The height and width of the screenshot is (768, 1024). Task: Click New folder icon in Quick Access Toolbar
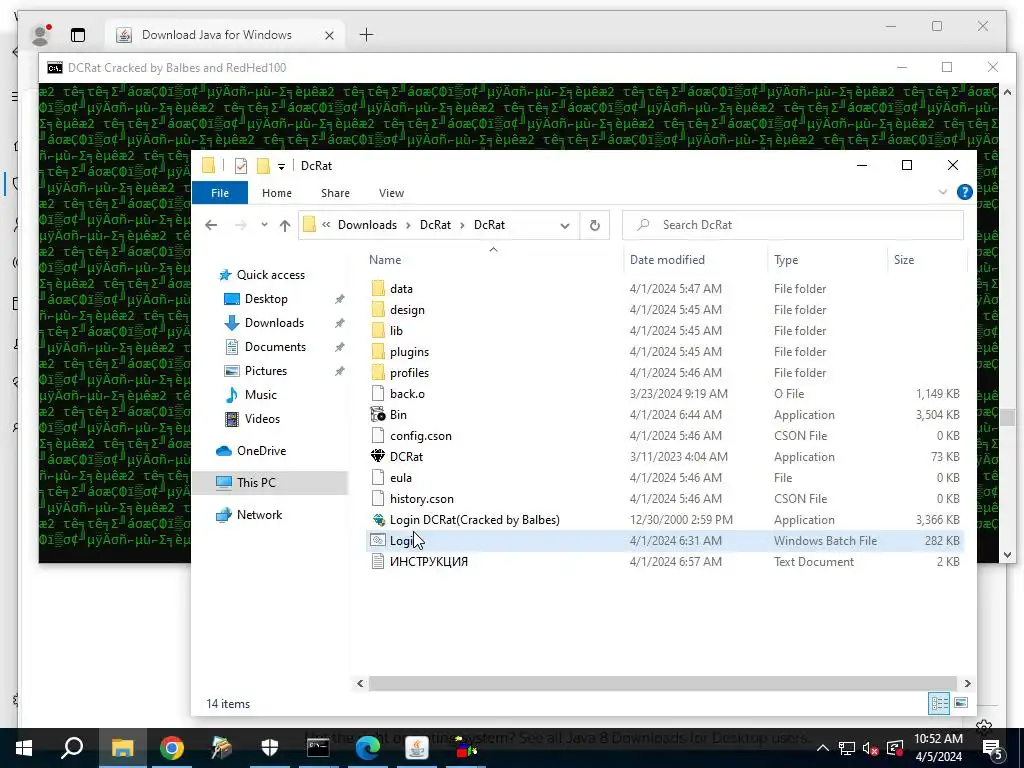(x=263, y=166)
